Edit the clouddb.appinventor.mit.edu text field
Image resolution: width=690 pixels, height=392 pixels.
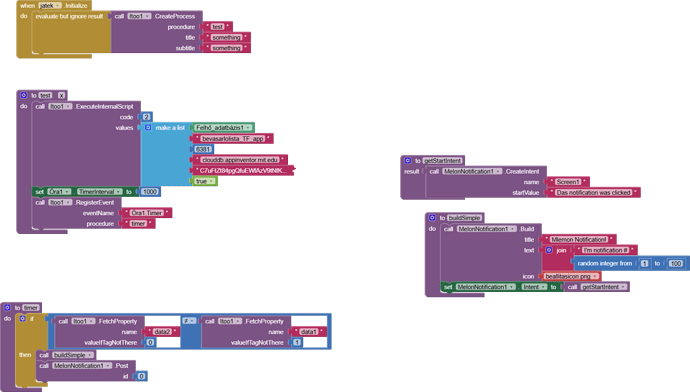[240, 160]
